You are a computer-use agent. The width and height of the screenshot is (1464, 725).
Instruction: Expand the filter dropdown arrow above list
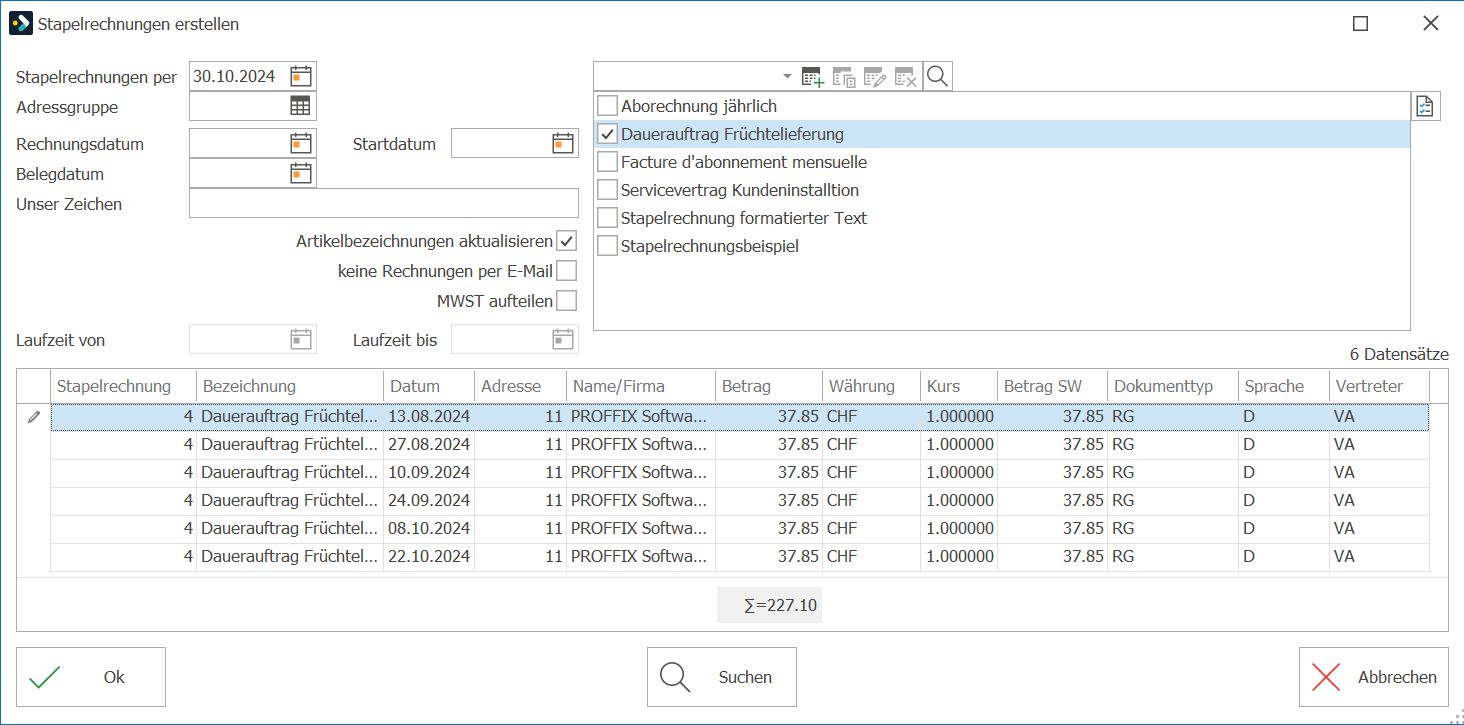click(786, 76)
